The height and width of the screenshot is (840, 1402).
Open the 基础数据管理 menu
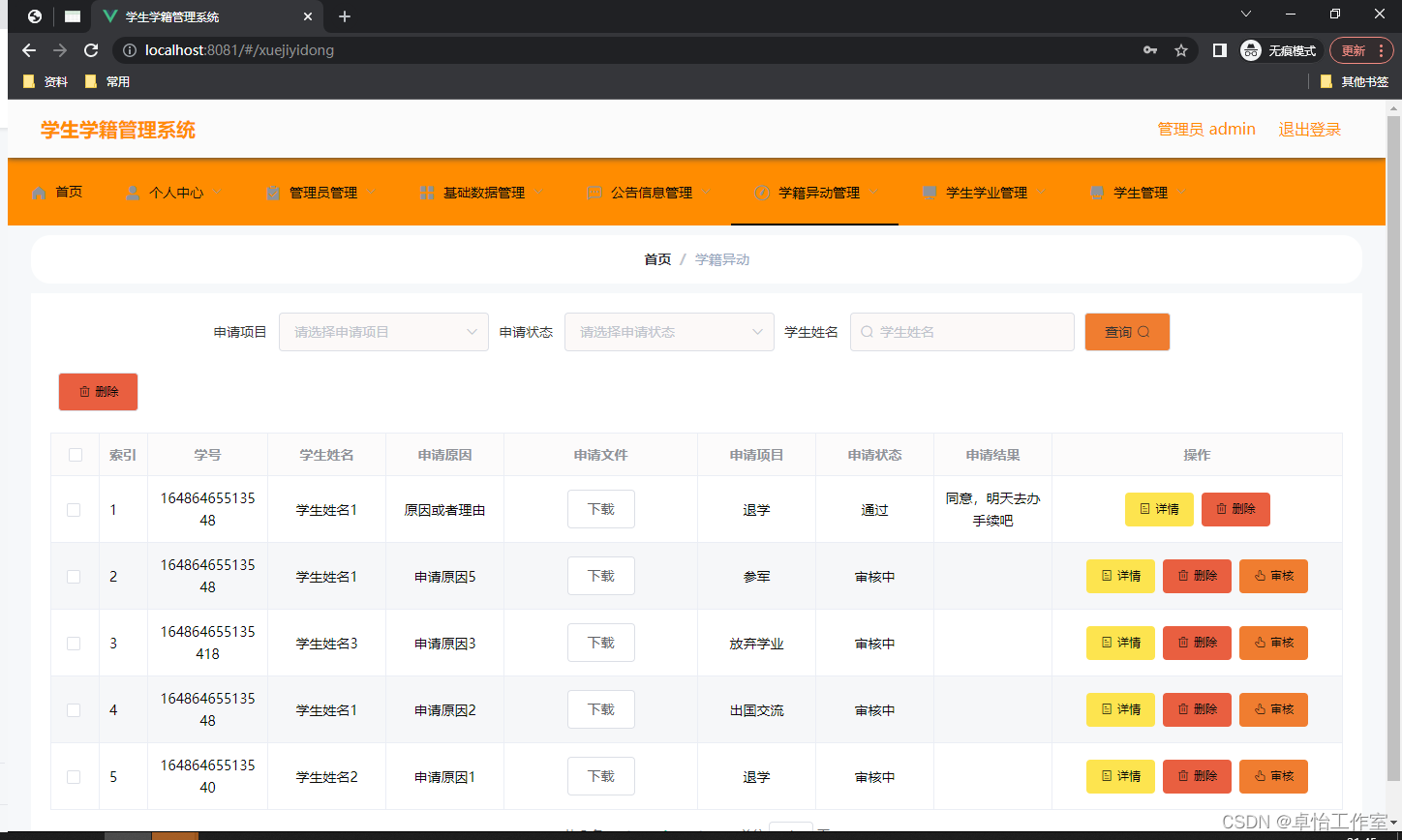click(x=483, y=193)
